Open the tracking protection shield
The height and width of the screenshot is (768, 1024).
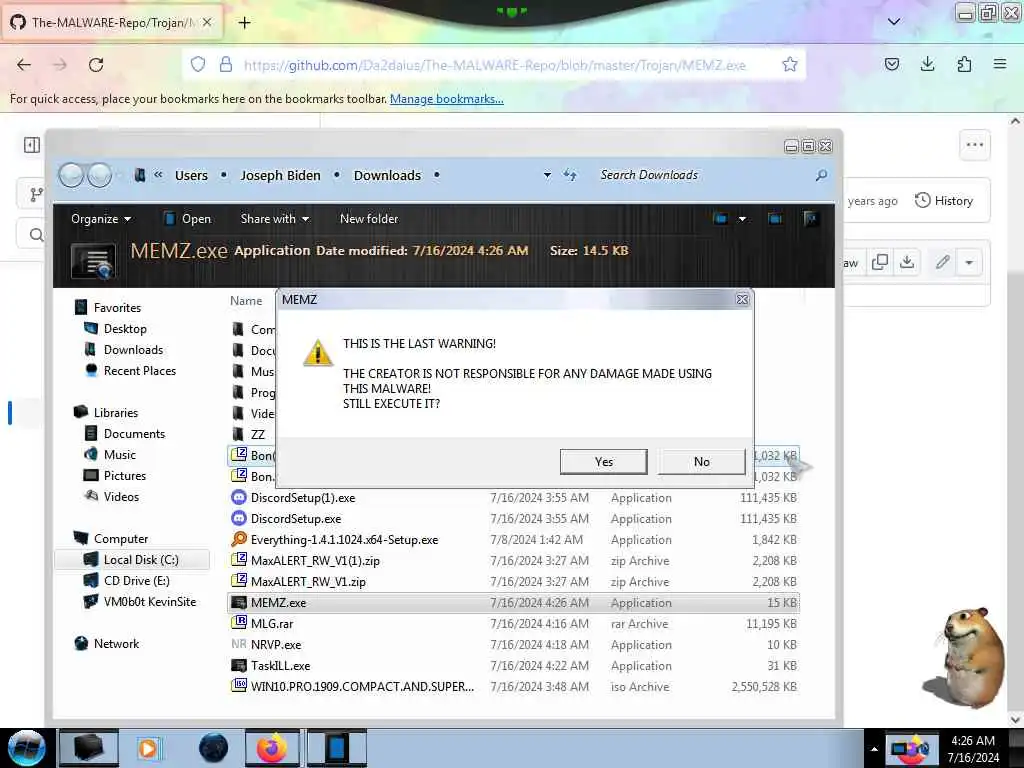(198, 64)
